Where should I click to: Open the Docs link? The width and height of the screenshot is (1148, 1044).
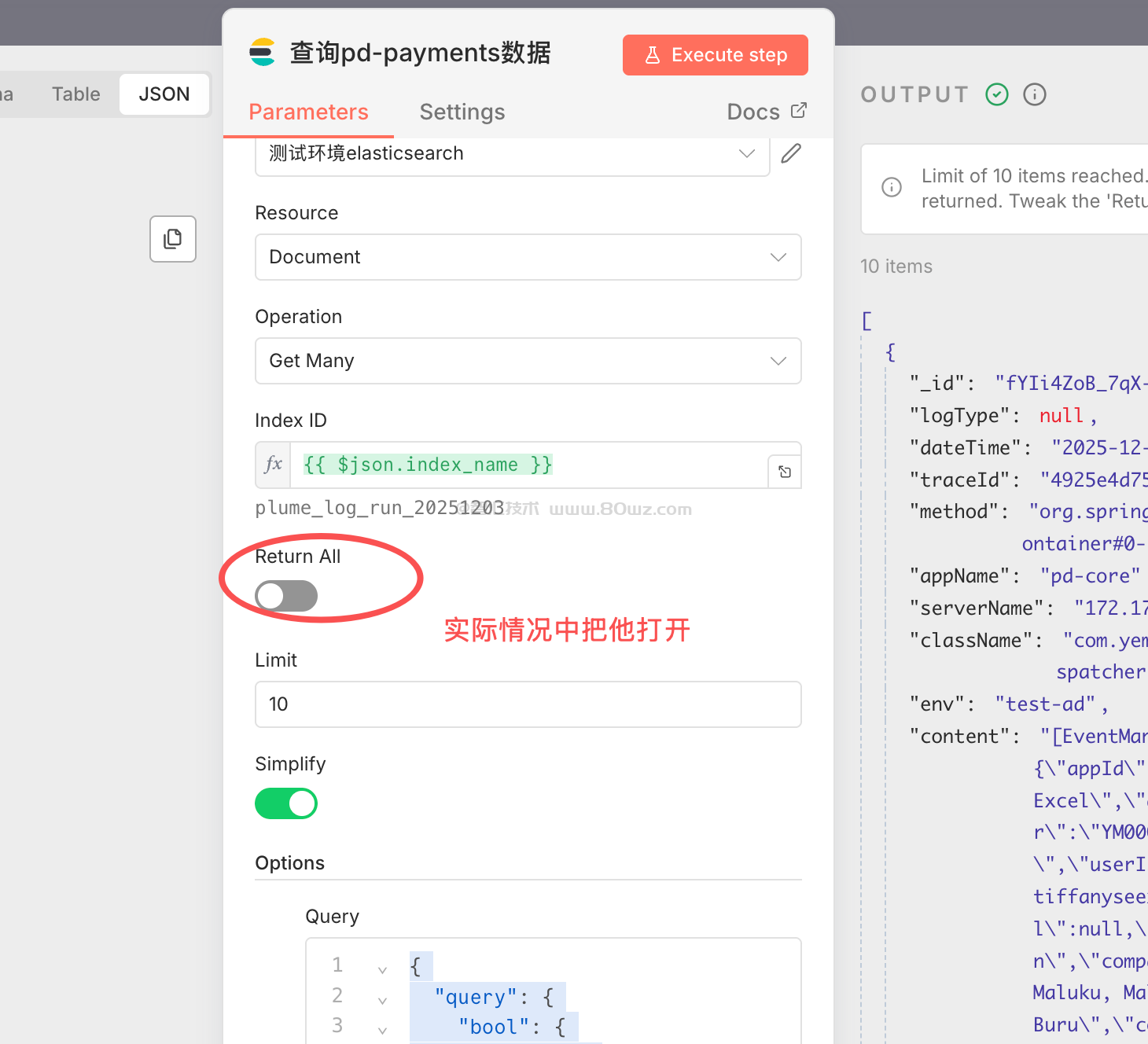tap(766, 112)
